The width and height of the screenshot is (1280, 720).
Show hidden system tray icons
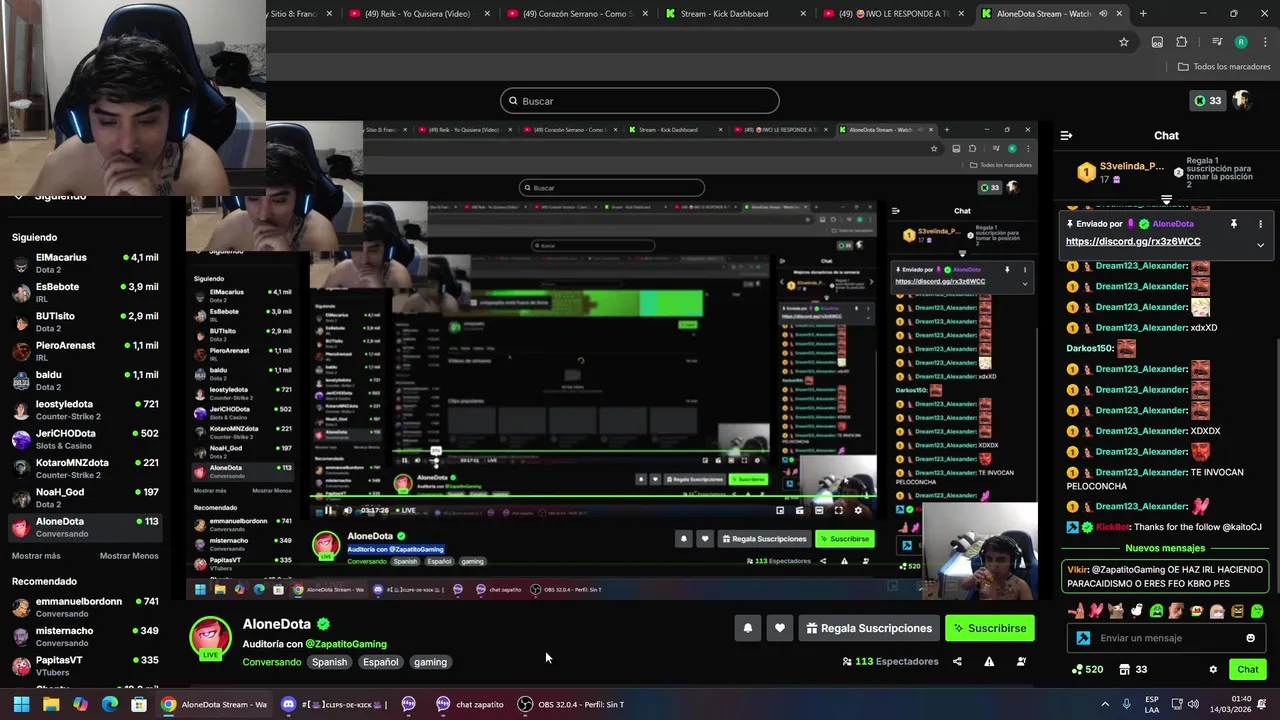coord(1105,704)
